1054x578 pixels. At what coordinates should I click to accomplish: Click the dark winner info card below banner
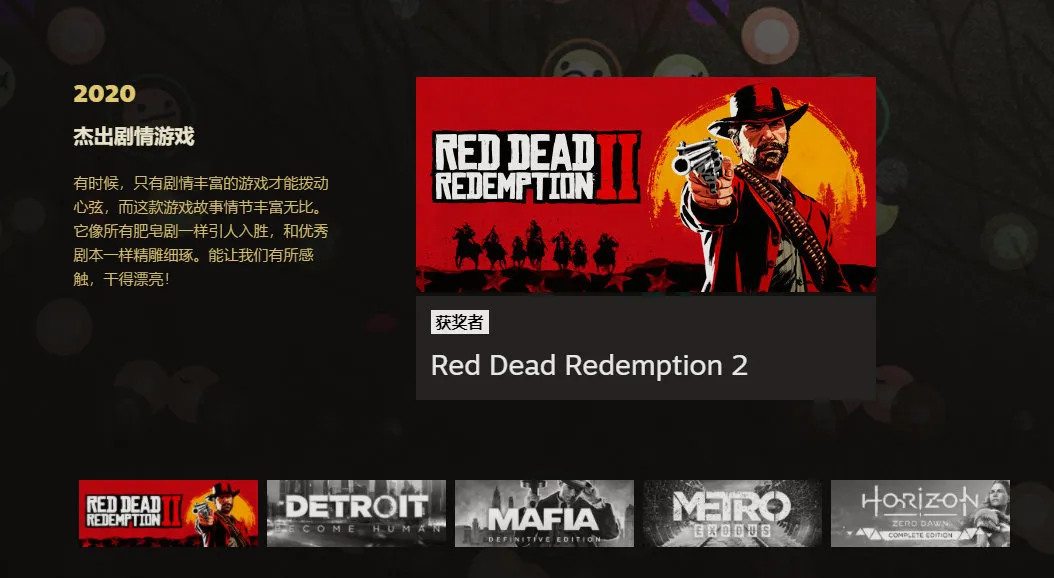coord(646,347)
